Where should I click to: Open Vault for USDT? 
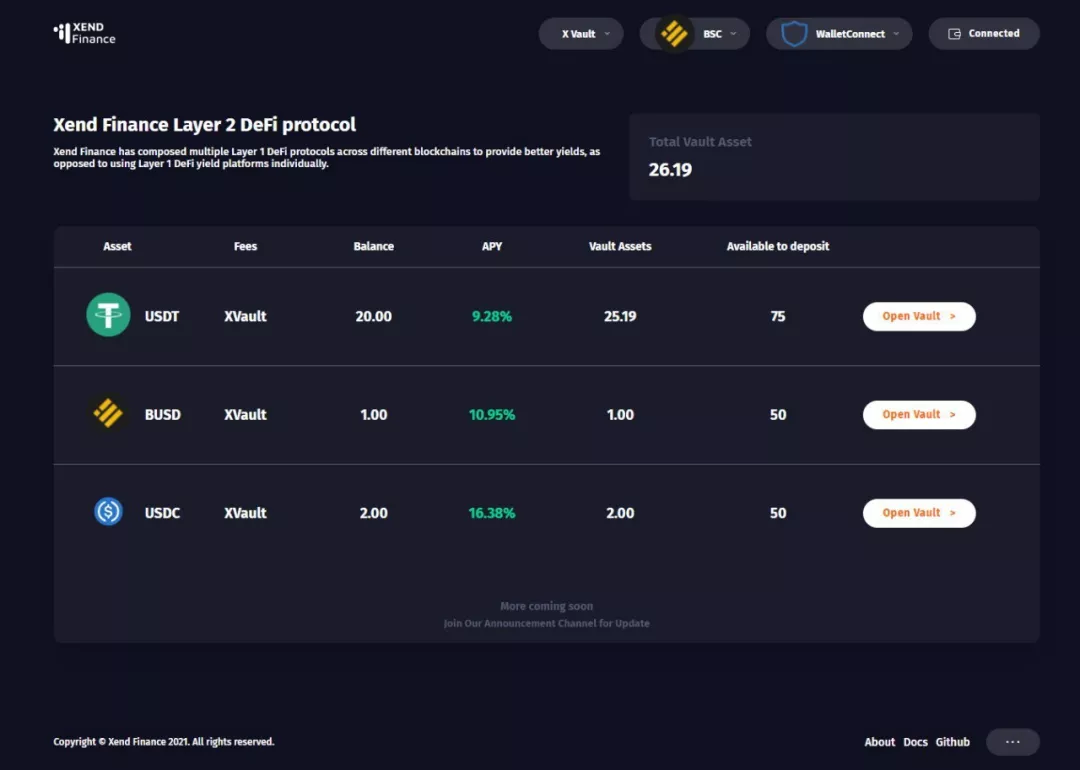[919, 316]
